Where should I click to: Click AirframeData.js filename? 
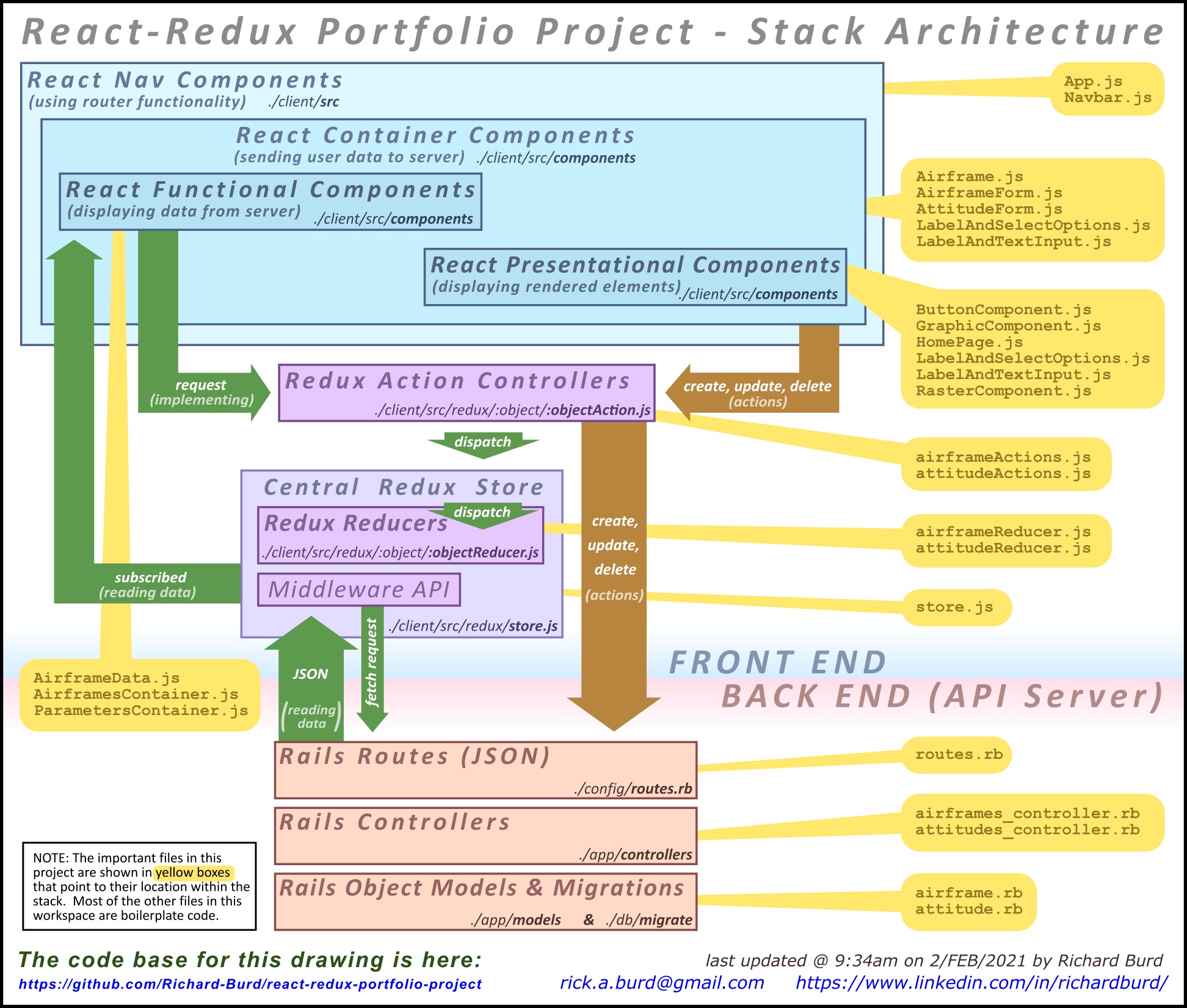tap(107, 678)
